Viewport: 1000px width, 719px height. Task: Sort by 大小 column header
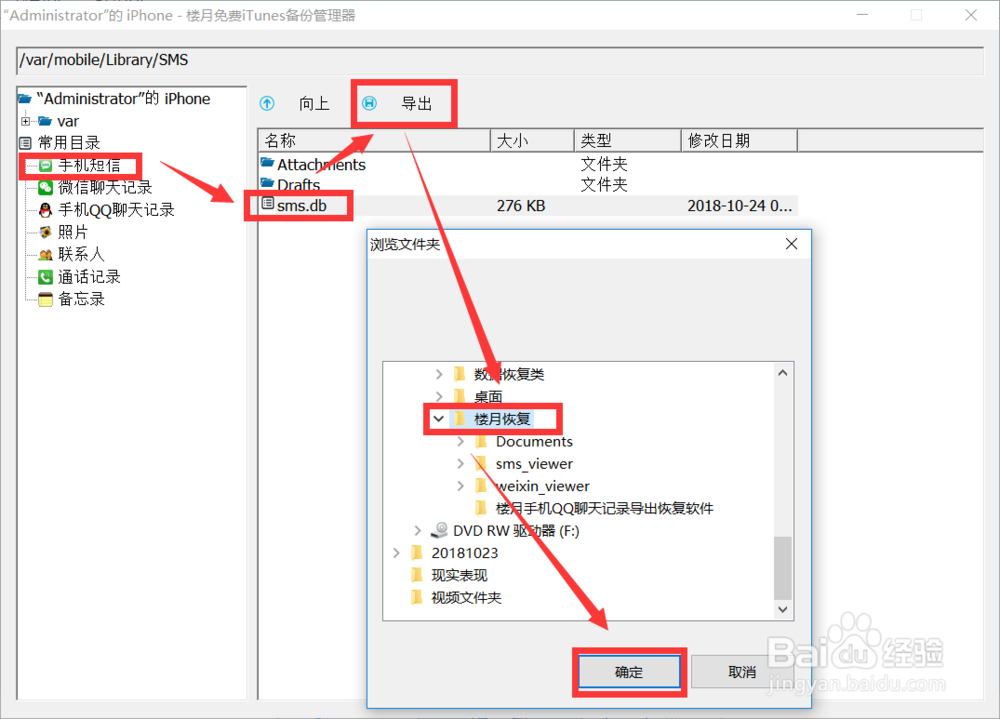click(533, 140)
